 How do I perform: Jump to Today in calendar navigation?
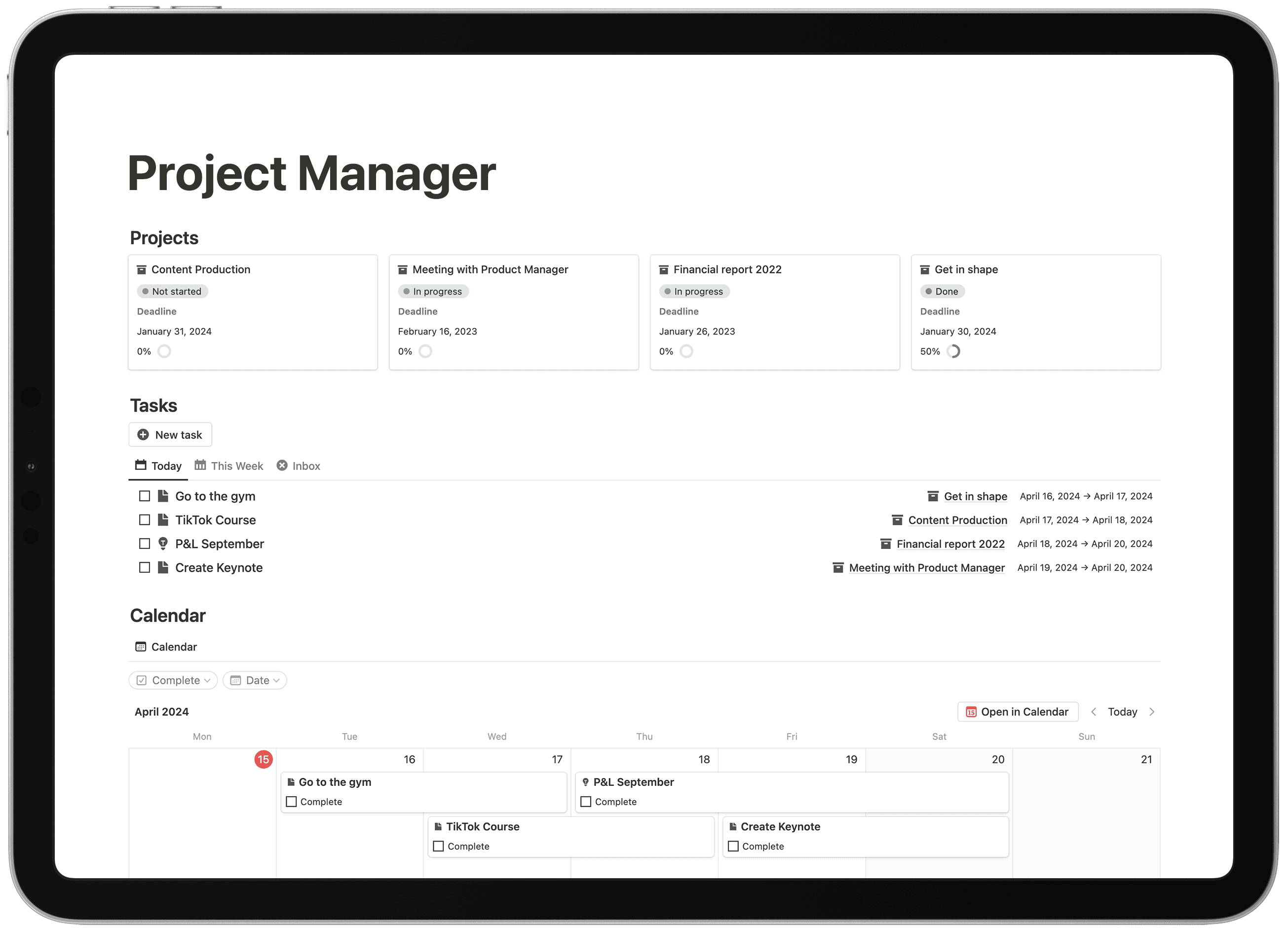point(1122,712)
